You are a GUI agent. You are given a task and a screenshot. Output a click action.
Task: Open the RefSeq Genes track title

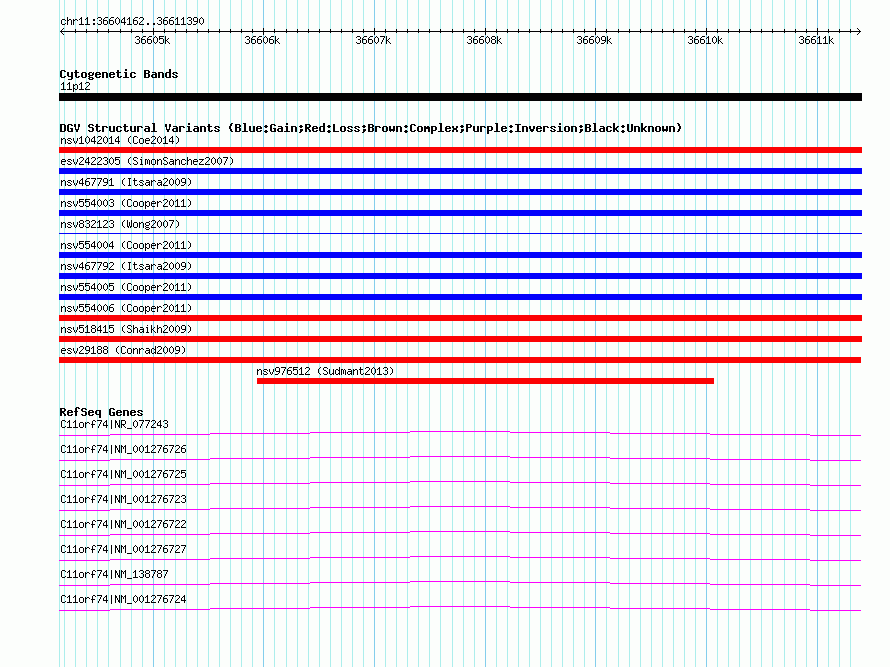click(101, 412)
